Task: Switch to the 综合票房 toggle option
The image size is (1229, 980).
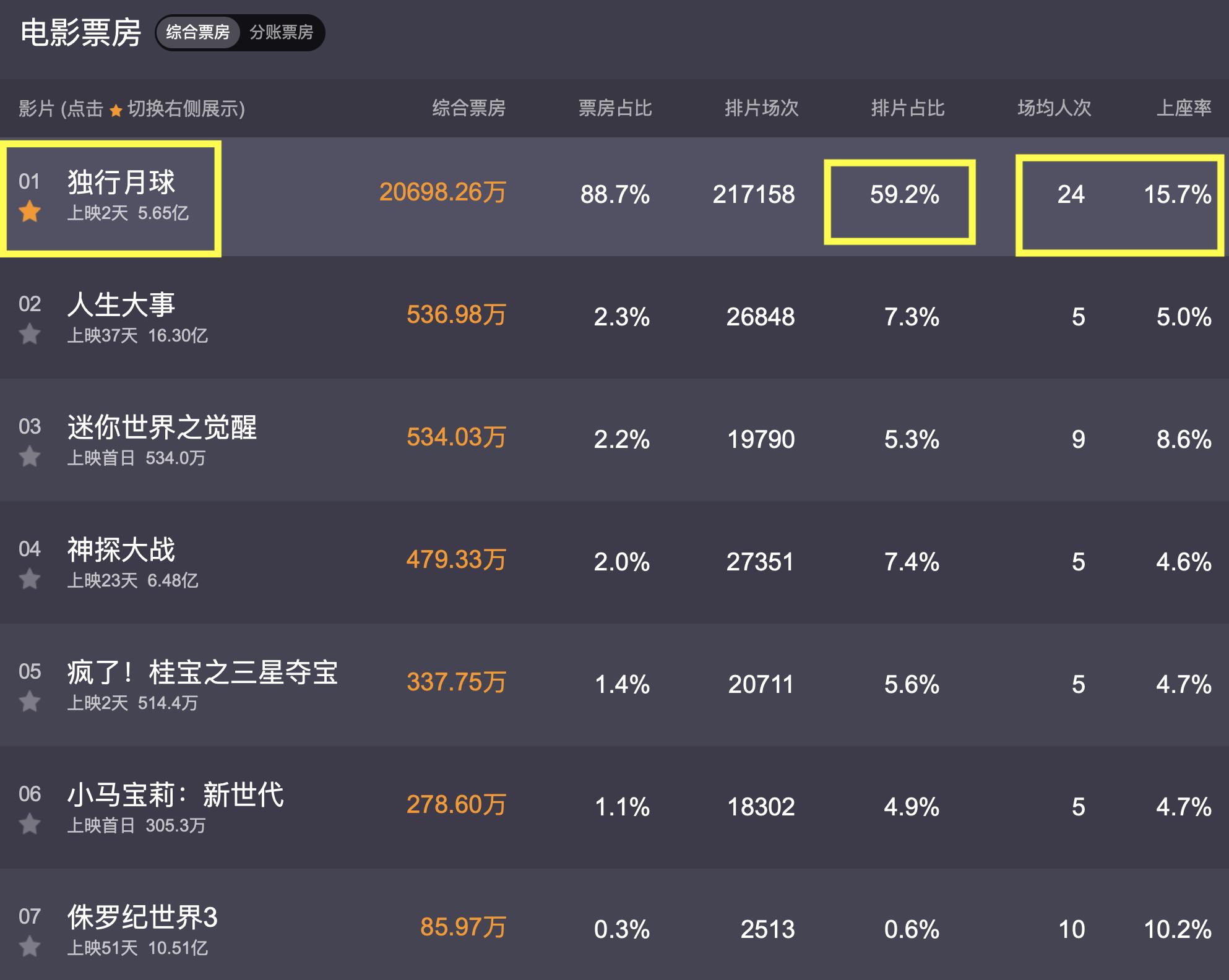Action: [197, 32]
